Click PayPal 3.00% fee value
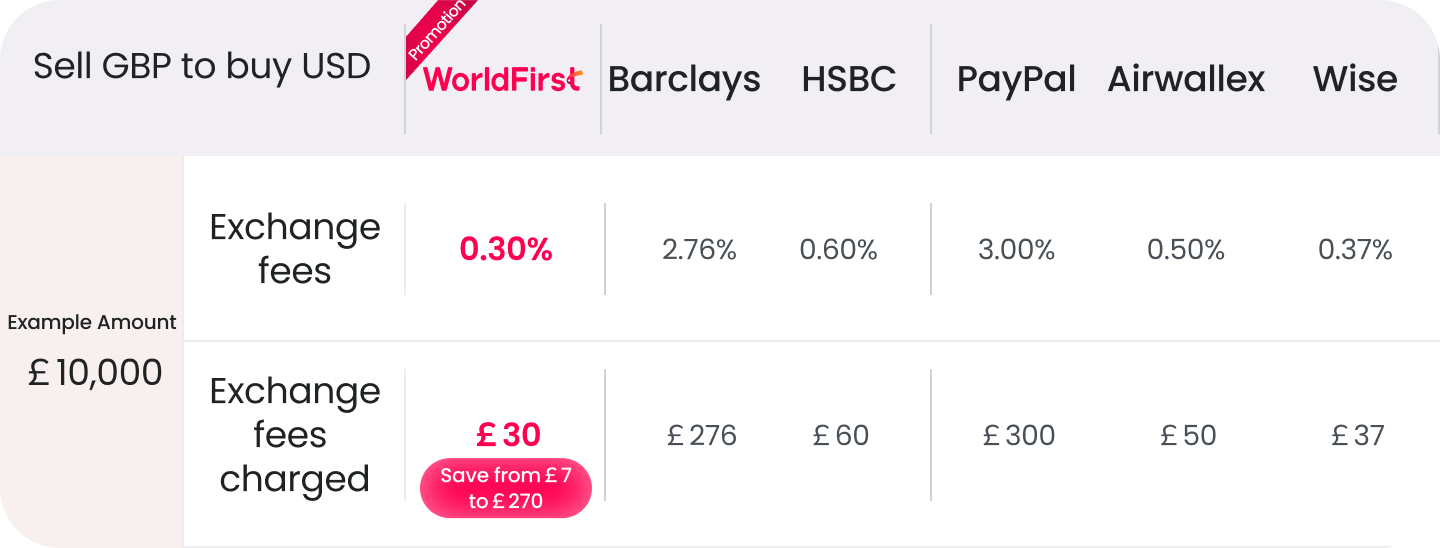This screenshot has height=548, width=1440. click(x=1016, y=250)
